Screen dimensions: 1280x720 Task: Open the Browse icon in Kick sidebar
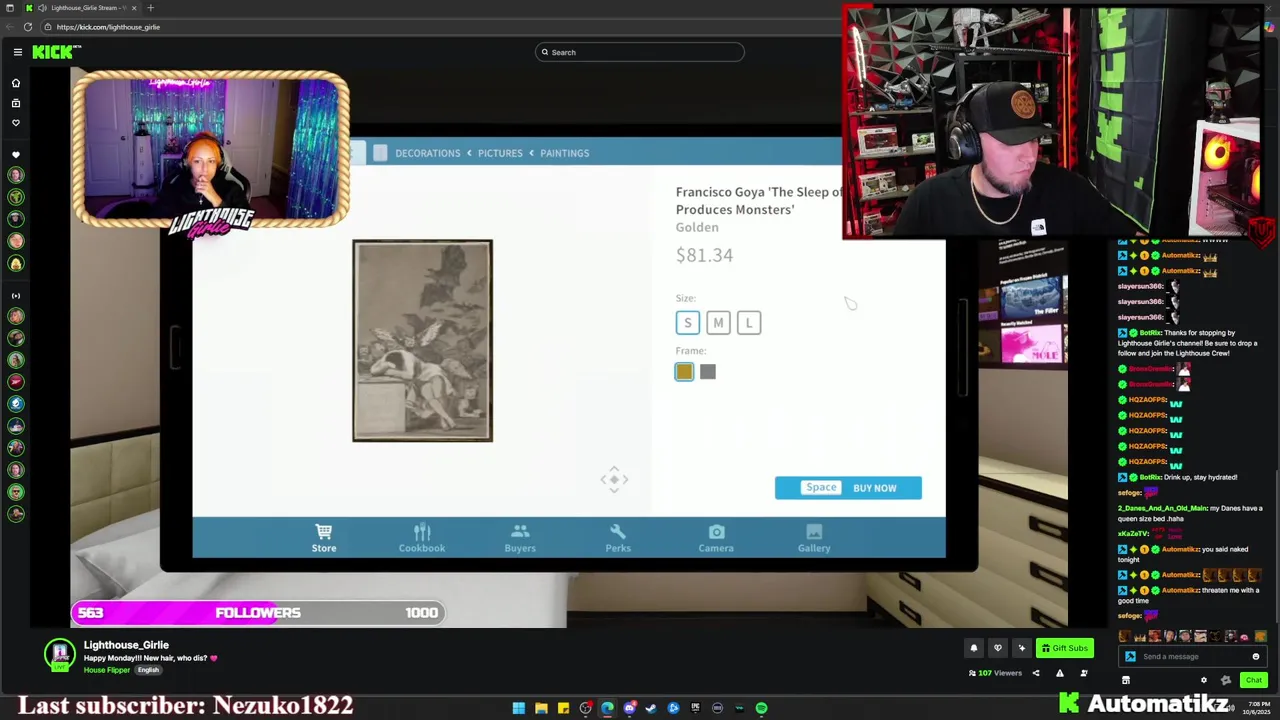tap(15, 103)
